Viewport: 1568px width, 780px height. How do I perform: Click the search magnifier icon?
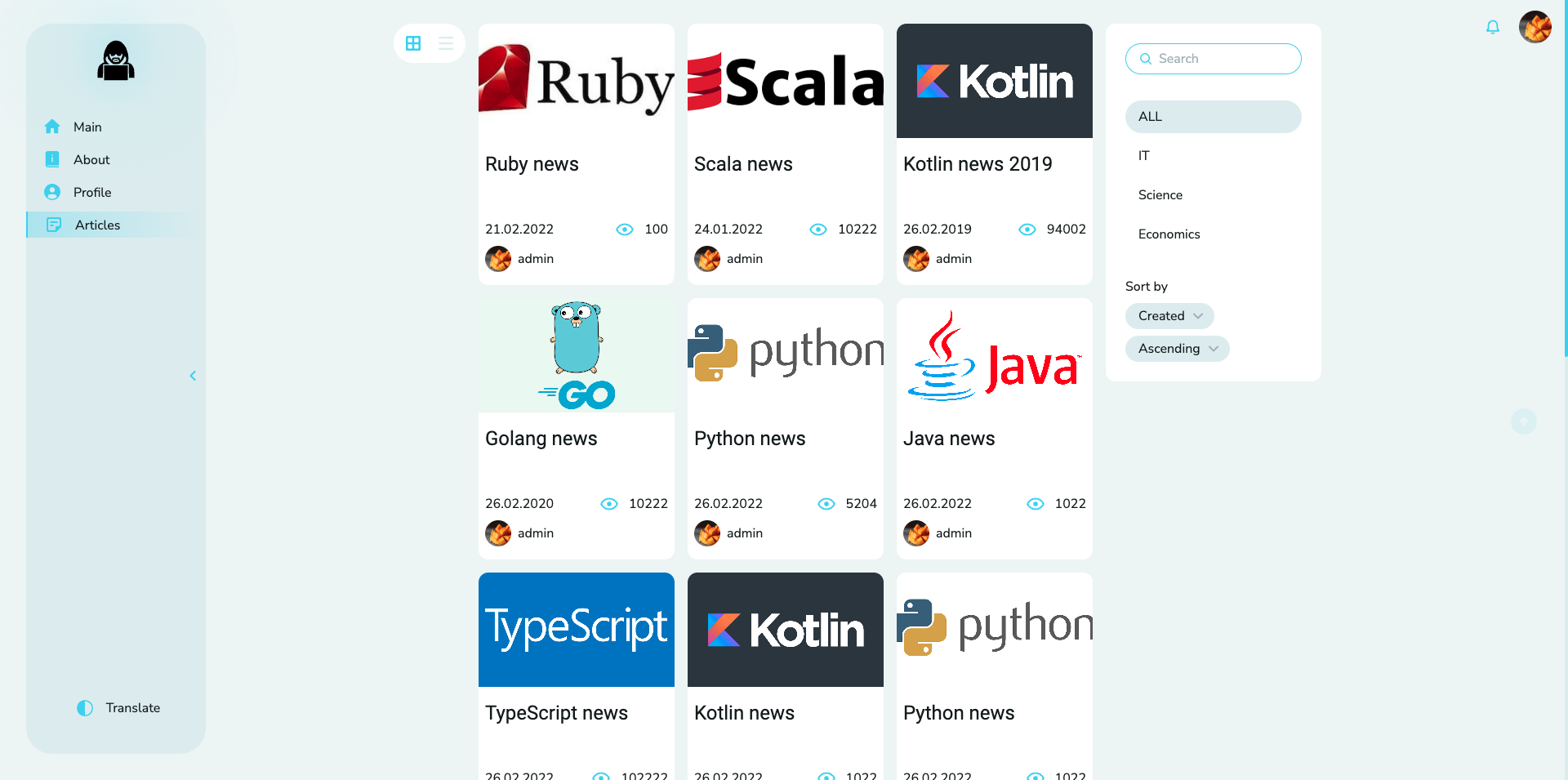1146,59
